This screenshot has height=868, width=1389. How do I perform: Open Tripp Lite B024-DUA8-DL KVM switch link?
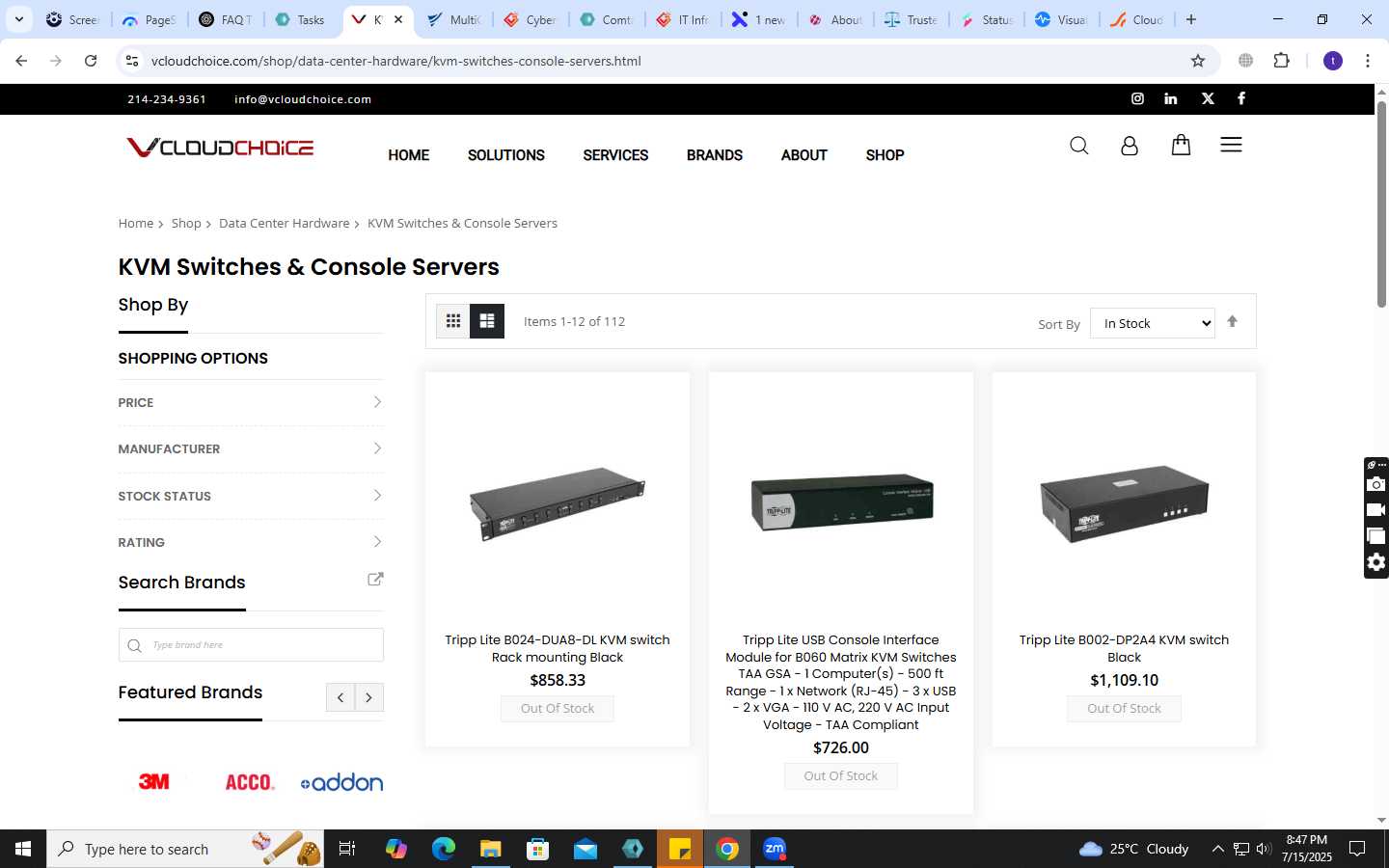click(x=558, y=648)
